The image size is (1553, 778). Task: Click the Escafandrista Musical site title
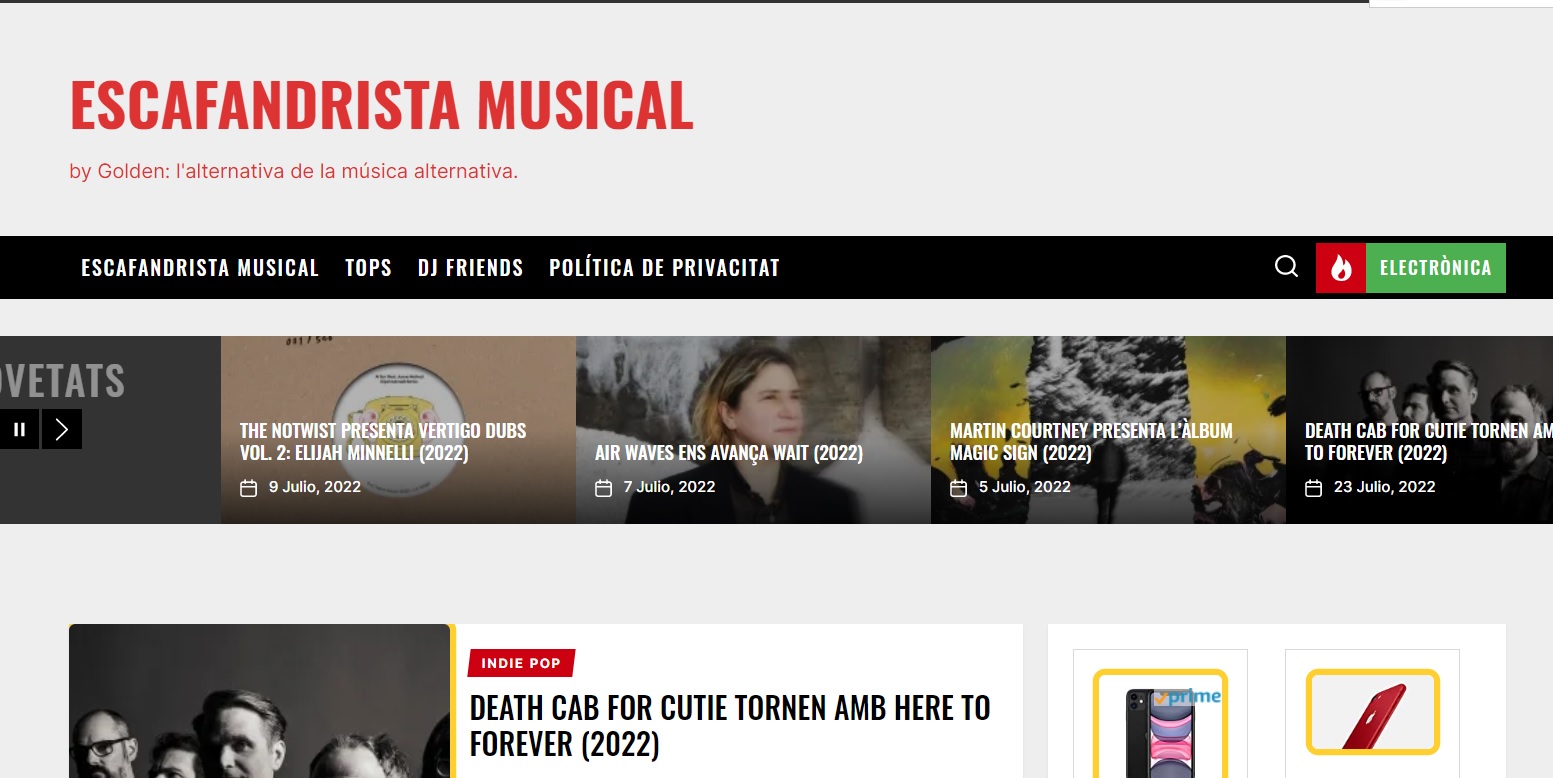point(381,105)
